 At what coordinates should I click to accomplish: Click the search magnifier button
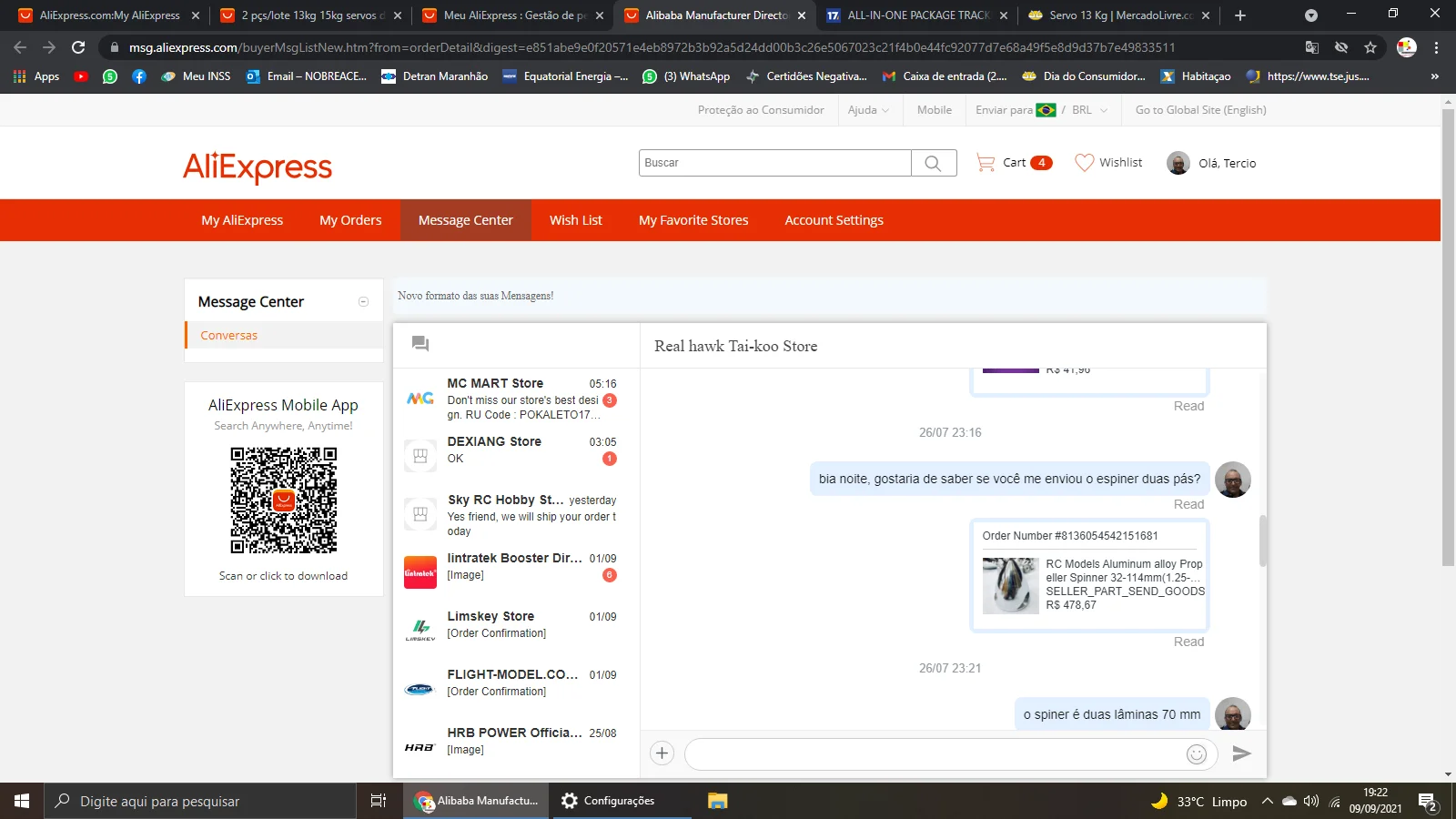pos(934,163)
